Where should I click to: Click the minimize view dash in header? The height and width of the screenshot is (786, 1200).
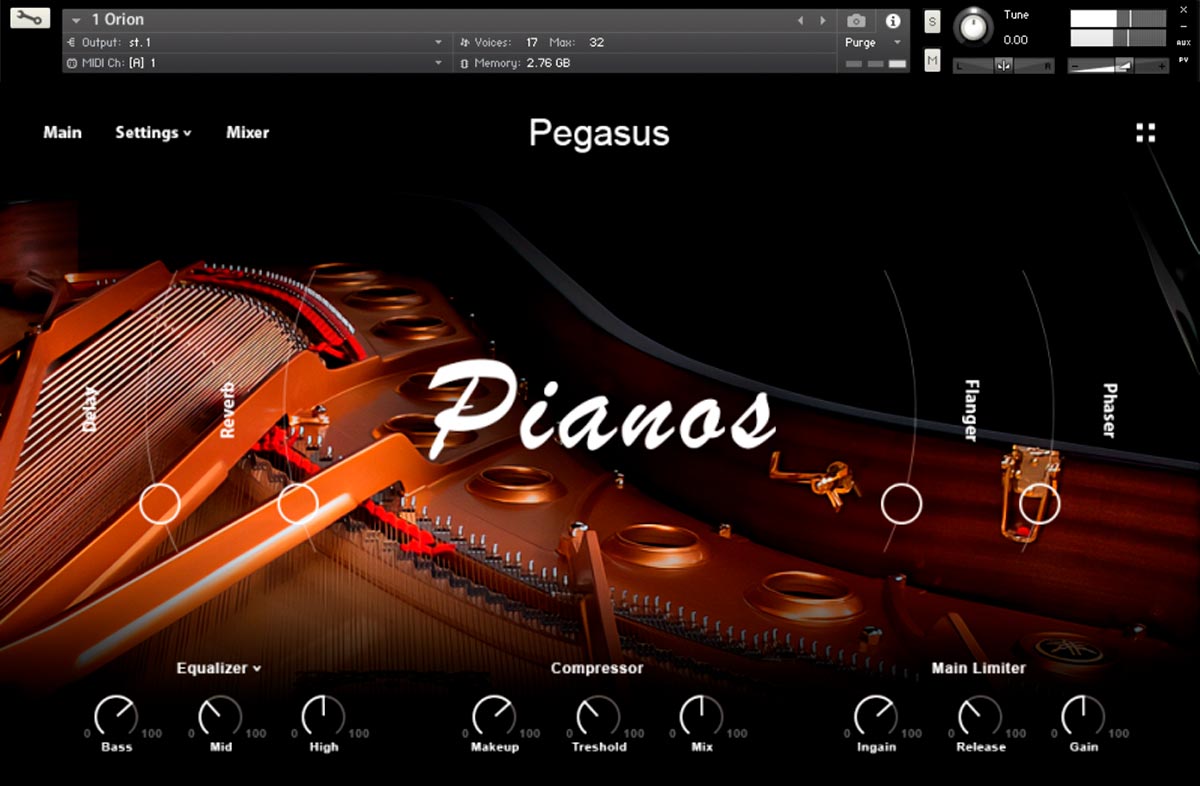pos(1184,26)
